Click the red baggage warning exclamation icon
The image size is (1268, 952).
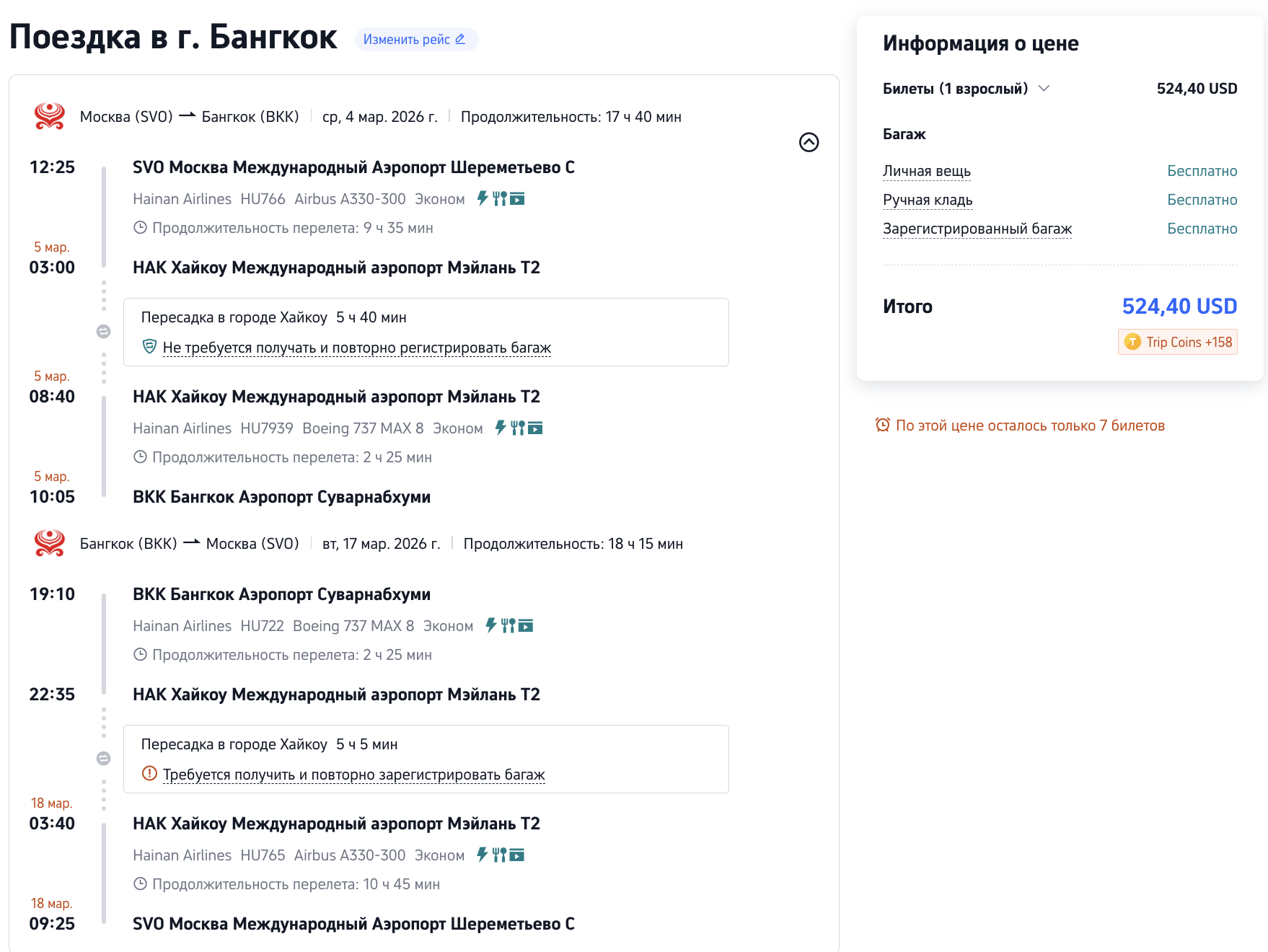[x=149, y=774]
